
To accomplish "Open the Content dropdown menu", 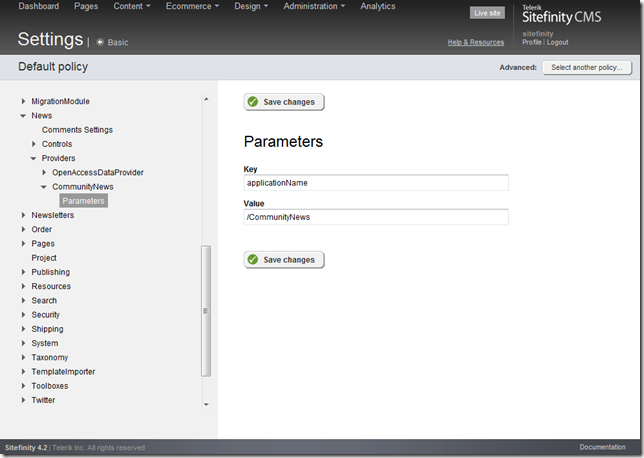I will point(132,6).
